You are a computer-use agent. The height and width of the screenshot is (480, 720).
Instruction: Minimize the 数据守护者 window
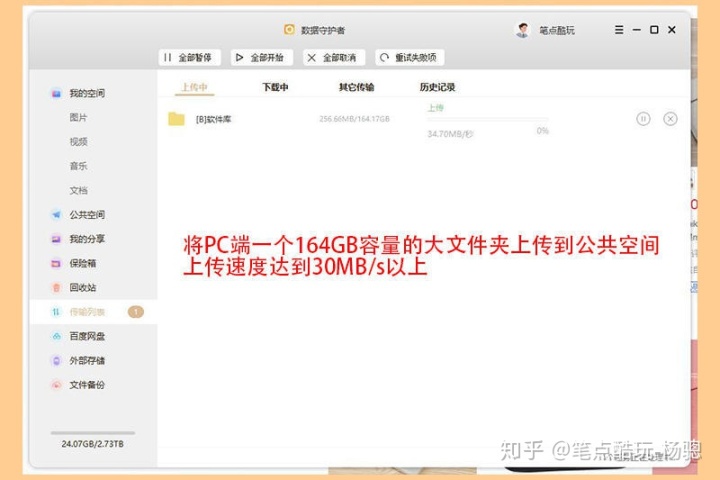(x=636, y=30)
